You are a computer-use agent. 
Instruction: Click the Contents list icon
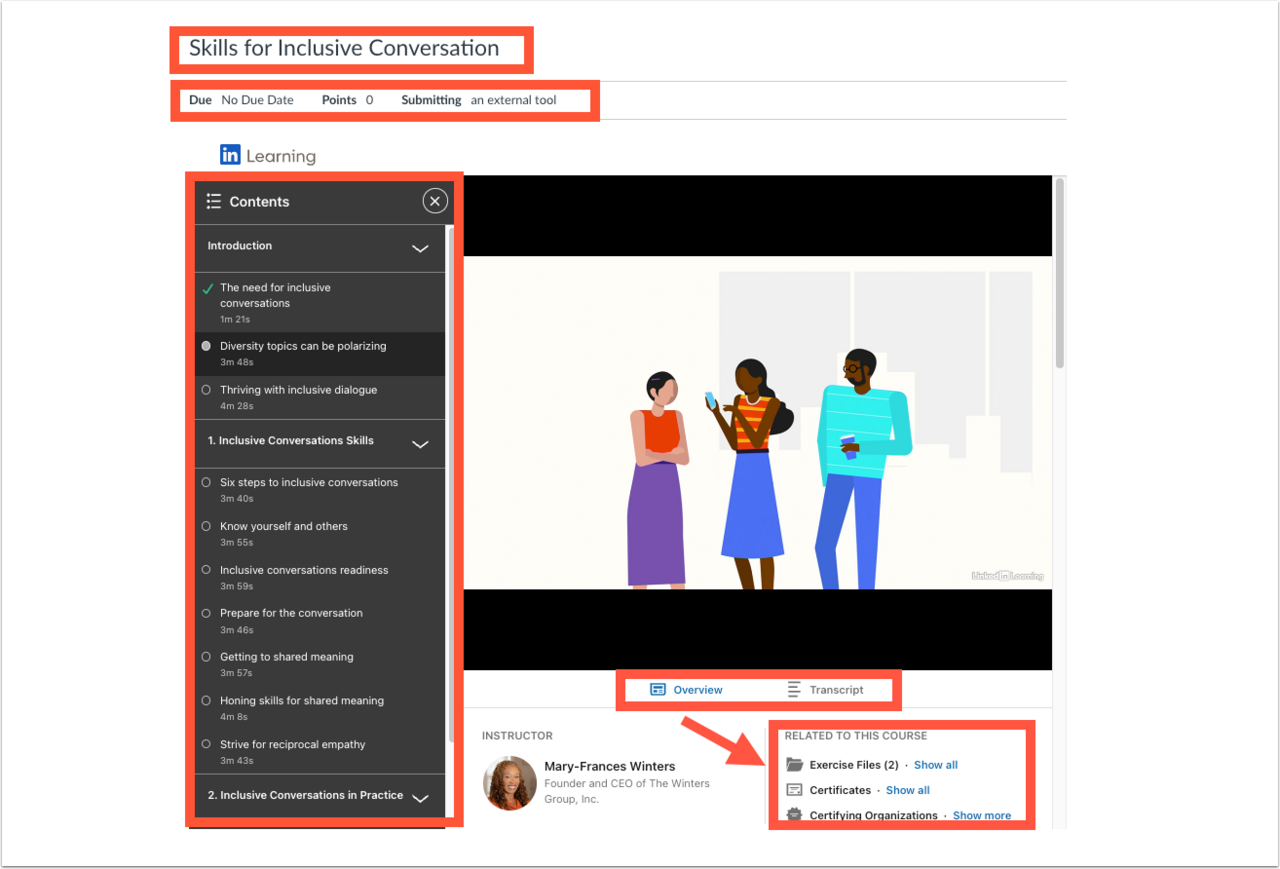(x=213, y=201)
